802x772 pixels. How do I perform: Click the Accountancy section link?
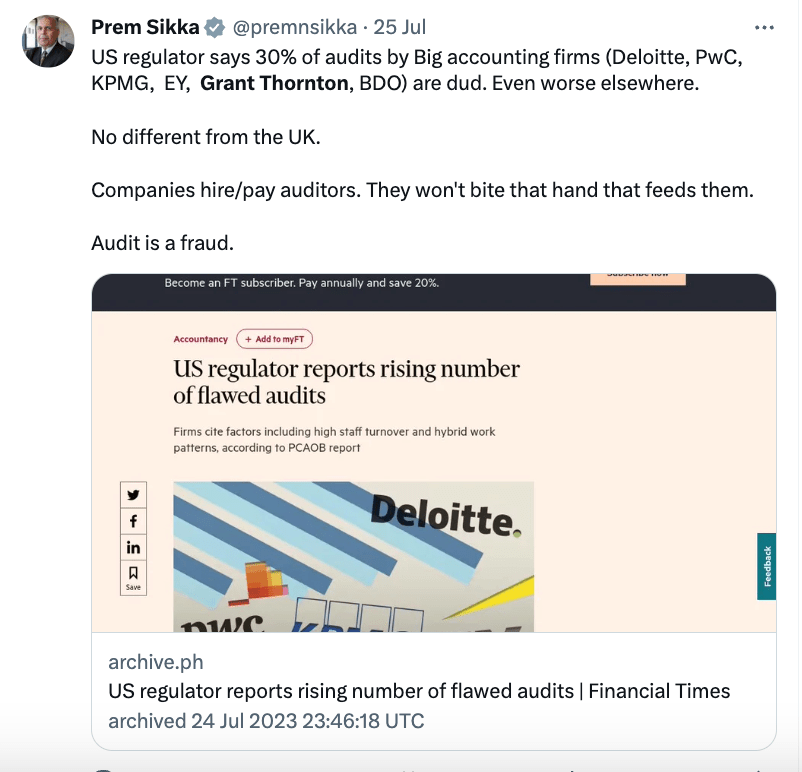point(201,340)
